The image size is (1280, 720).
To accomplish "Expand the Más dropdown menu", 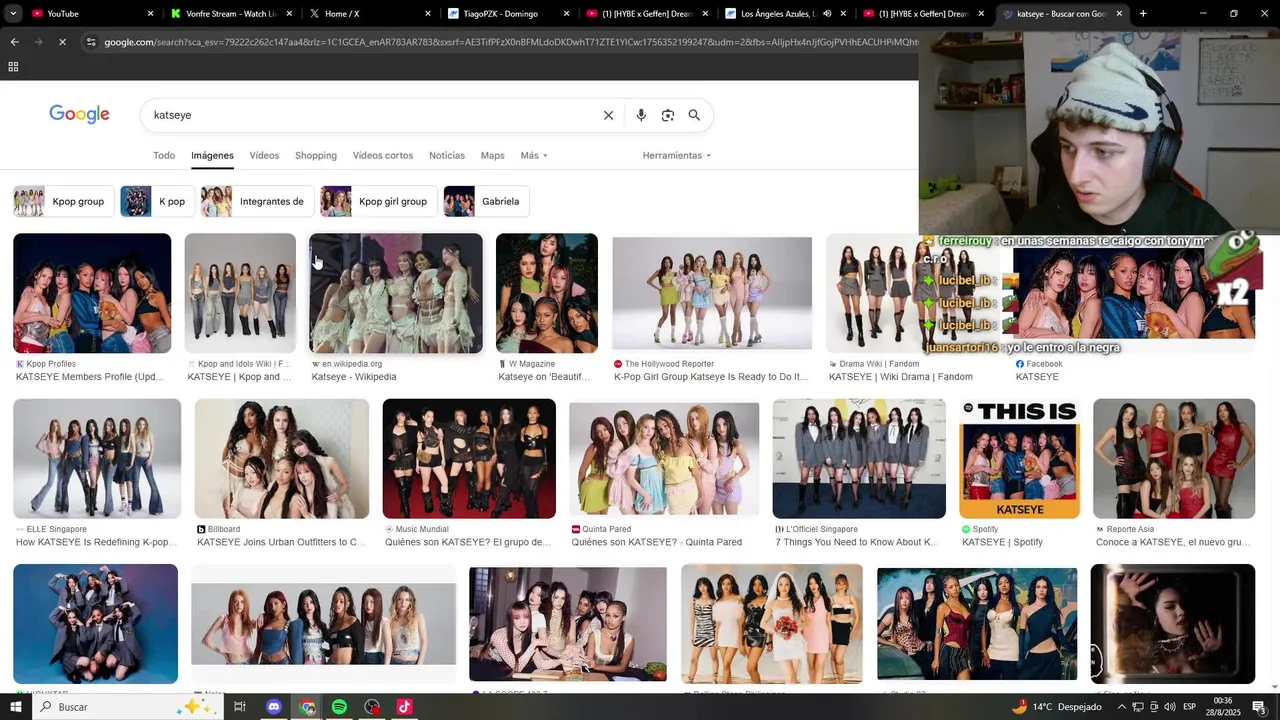I will pos(534,155).
